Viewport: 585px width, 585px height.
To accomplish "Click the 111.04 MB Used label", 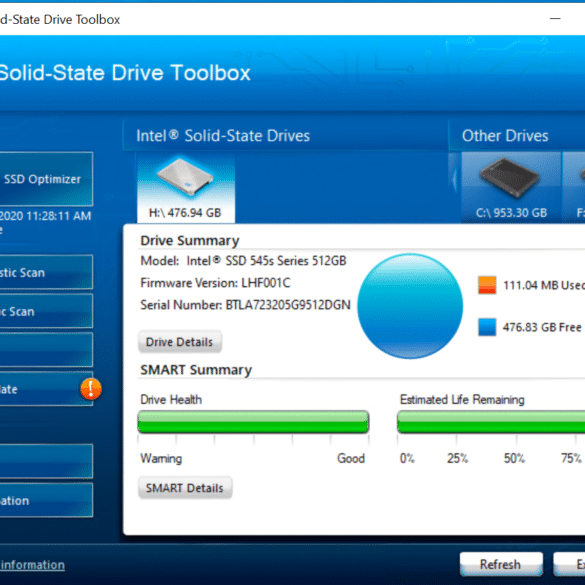I will [544, 285].
